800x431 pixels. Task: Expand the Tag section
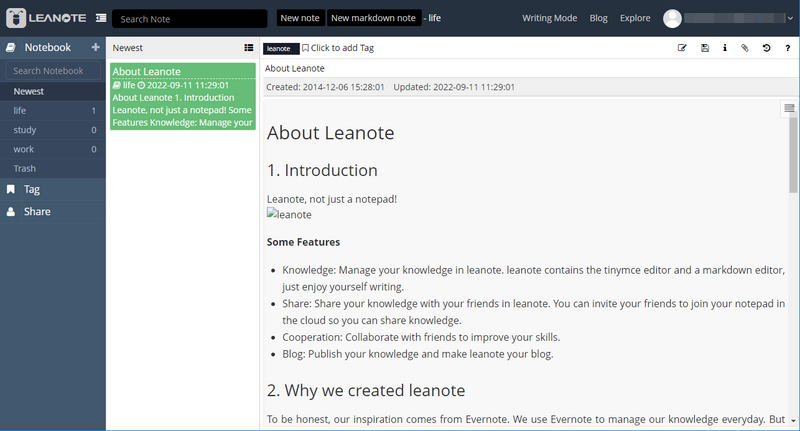coord(53,189)
